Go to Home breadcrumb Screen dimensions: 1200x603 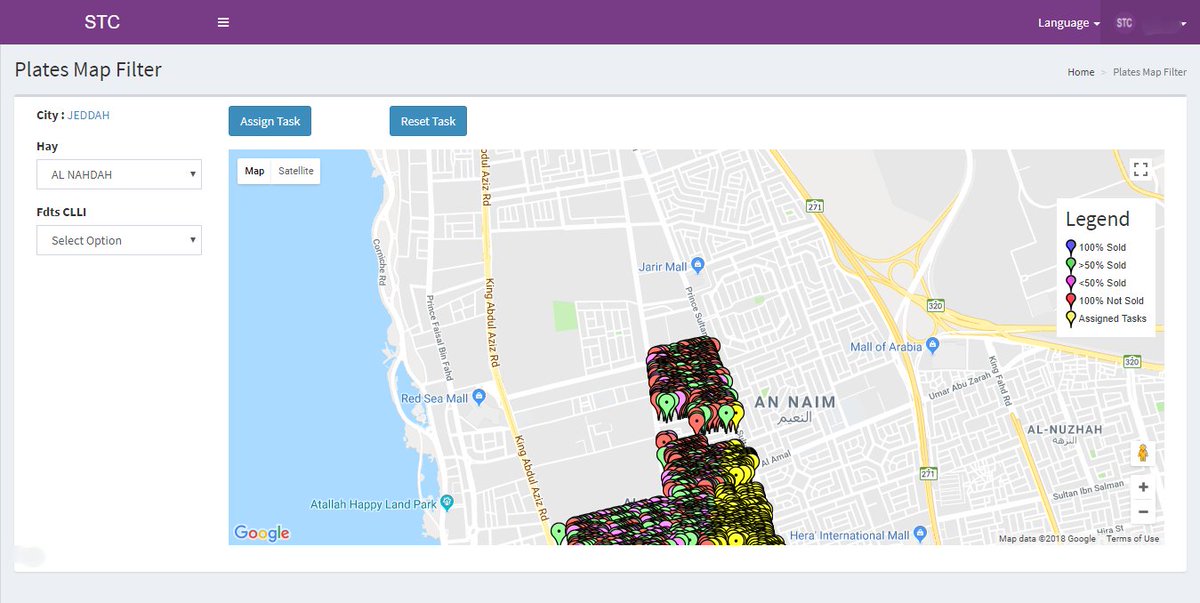(x=1081, y=72)
